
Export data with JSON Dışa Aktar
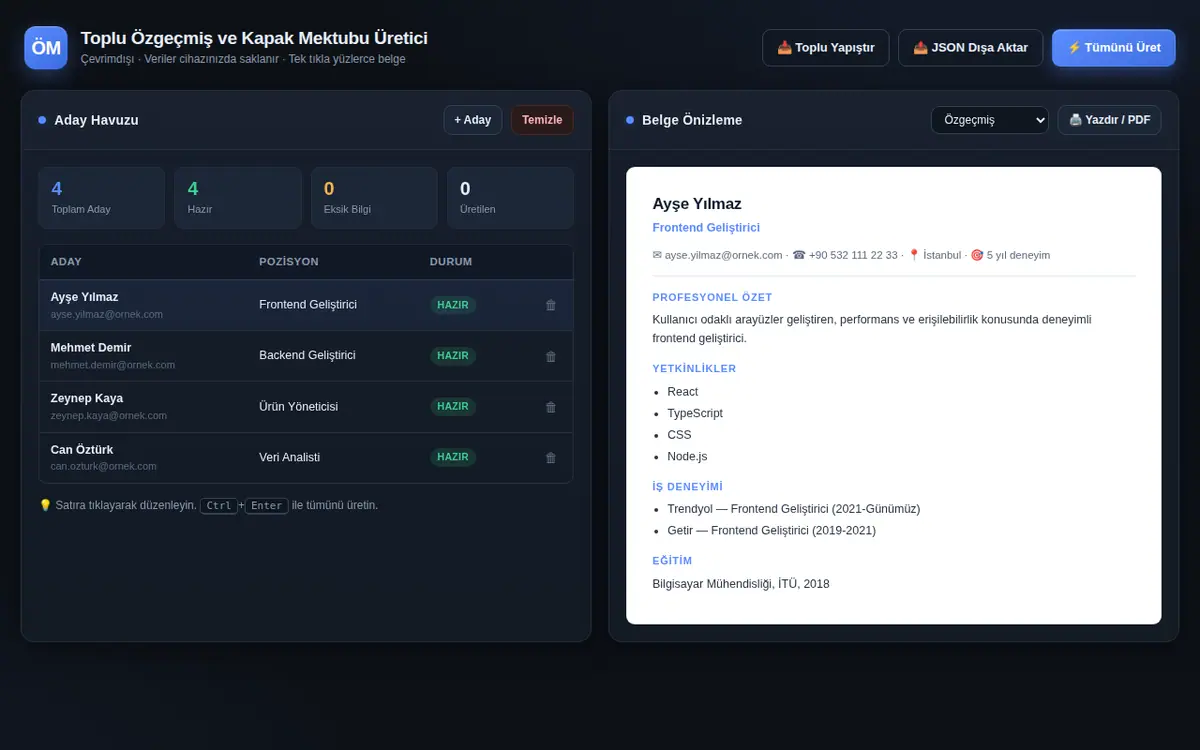point(971,48)
